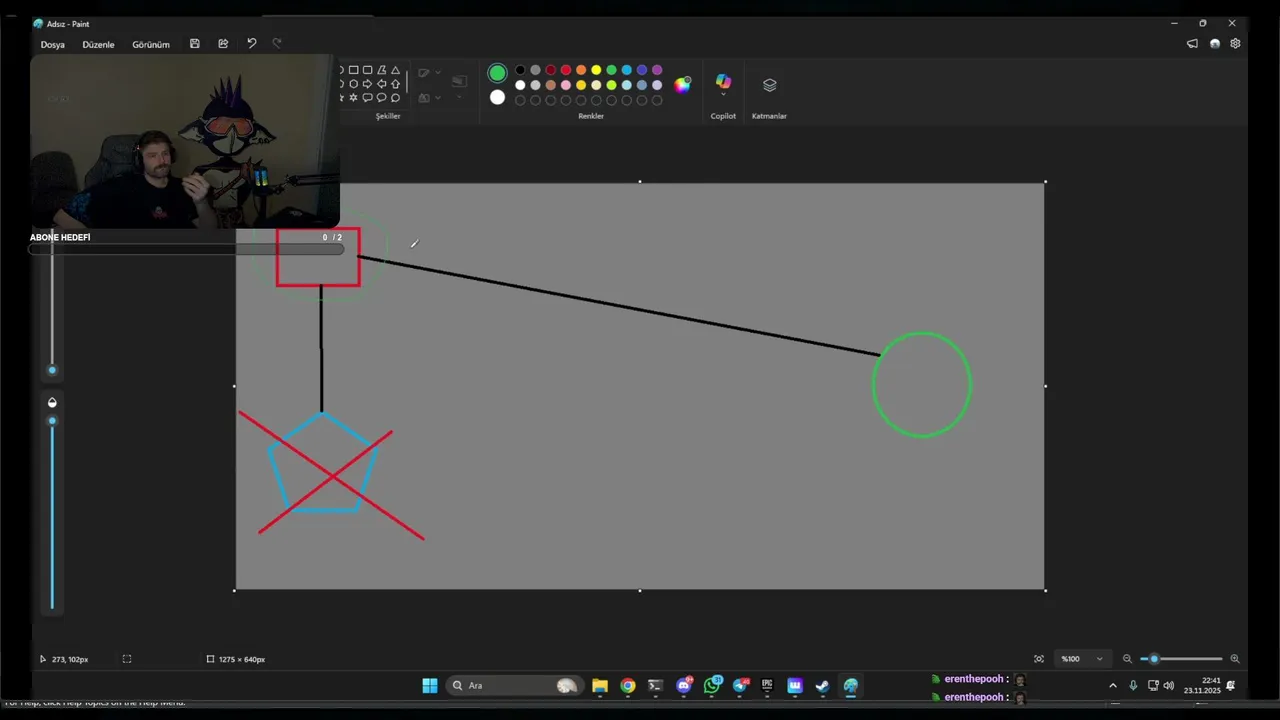
Task: Click the feedback megaphone icon
Action: pos(1192,44)
